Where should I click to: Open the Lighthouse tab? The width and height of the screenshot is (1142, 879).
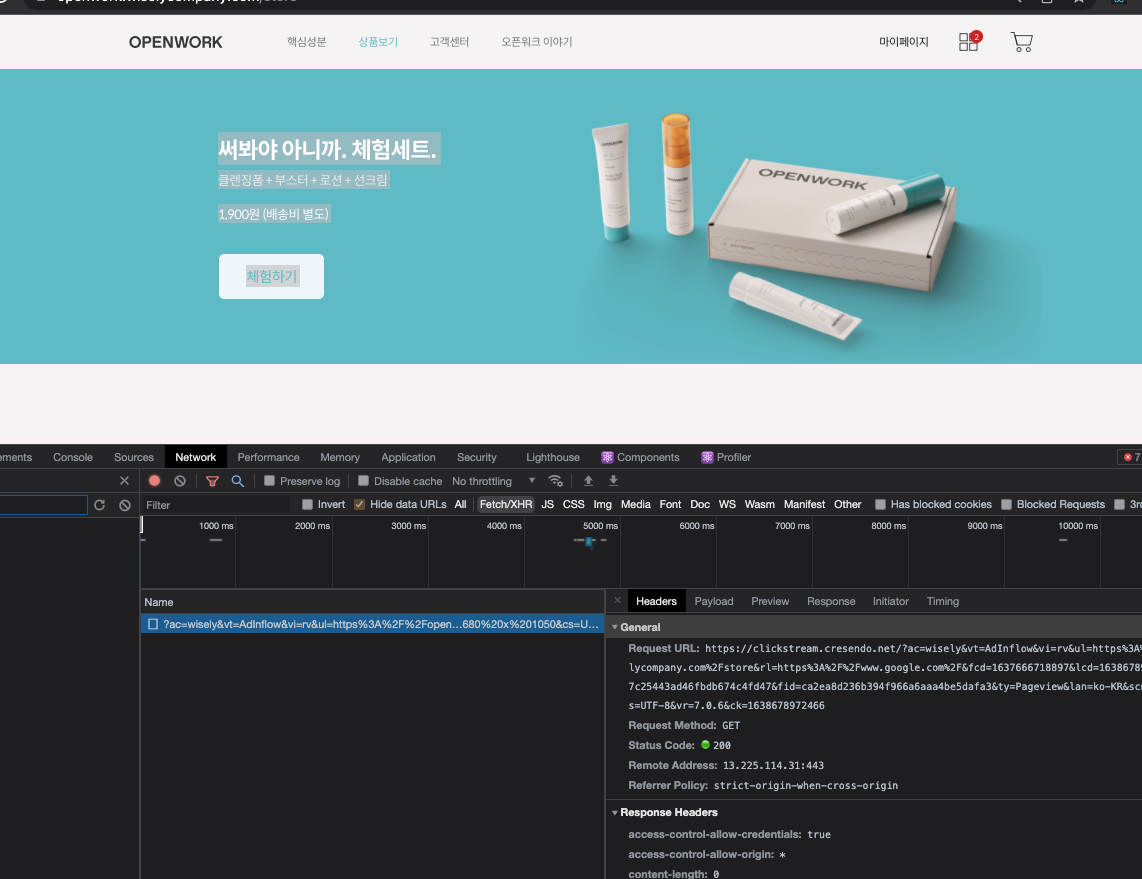coord(553,457)
